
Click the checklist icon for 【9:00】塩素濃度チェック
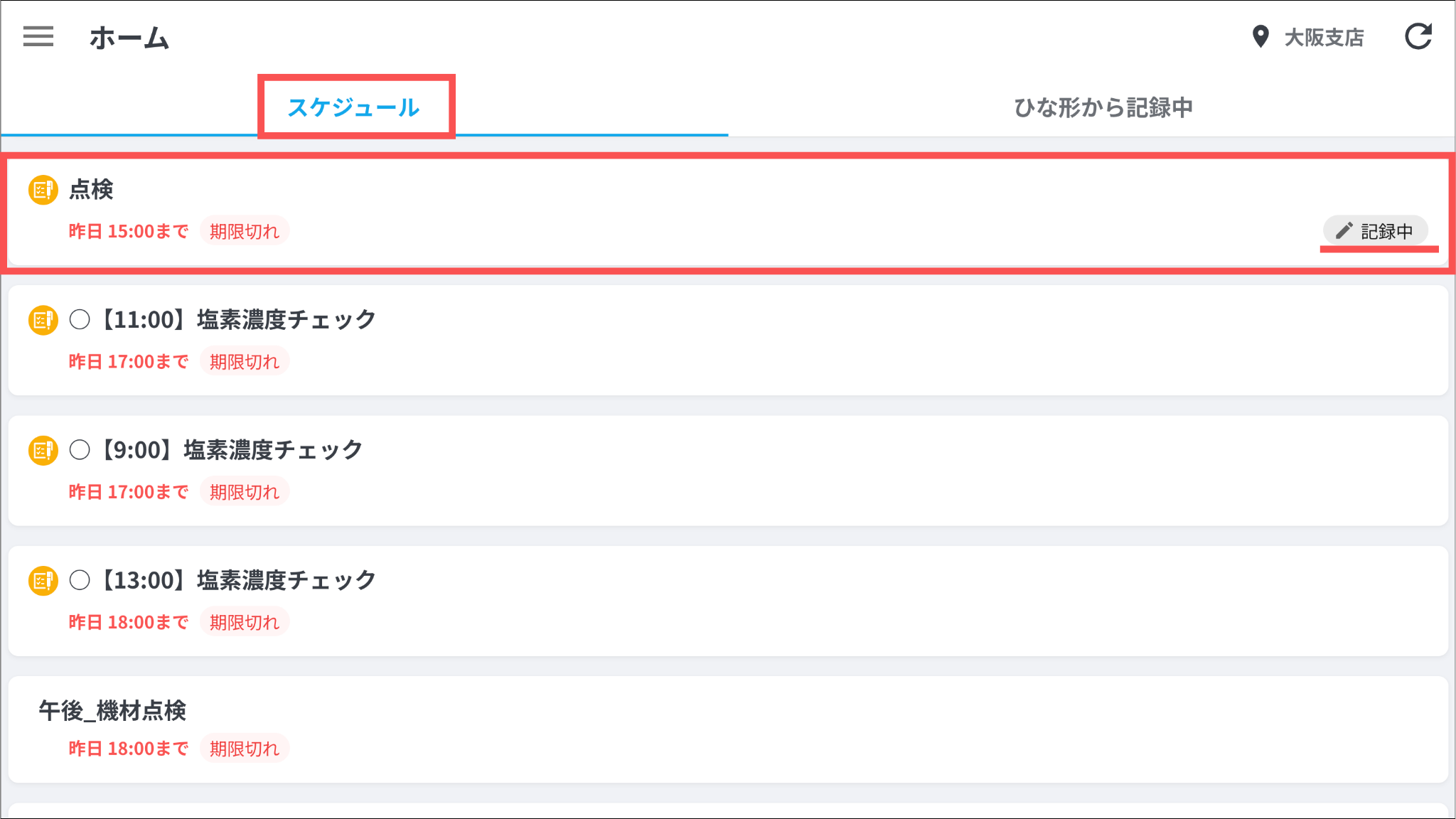43,450
